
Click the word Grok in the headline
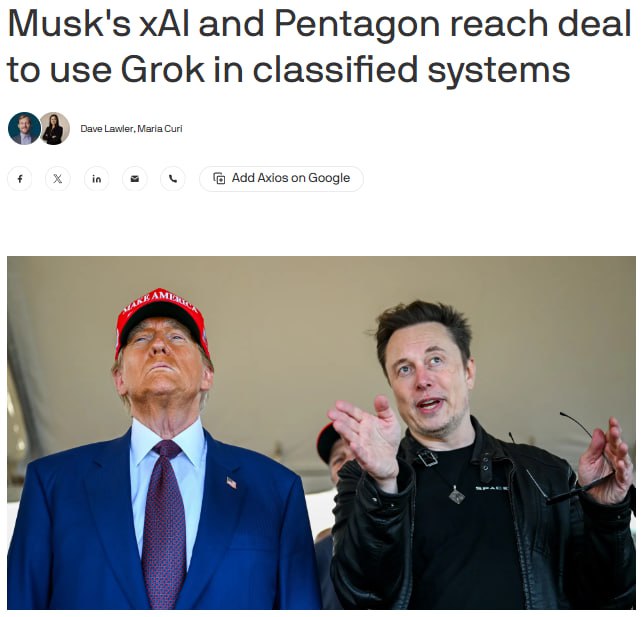[x=162, y=69]
